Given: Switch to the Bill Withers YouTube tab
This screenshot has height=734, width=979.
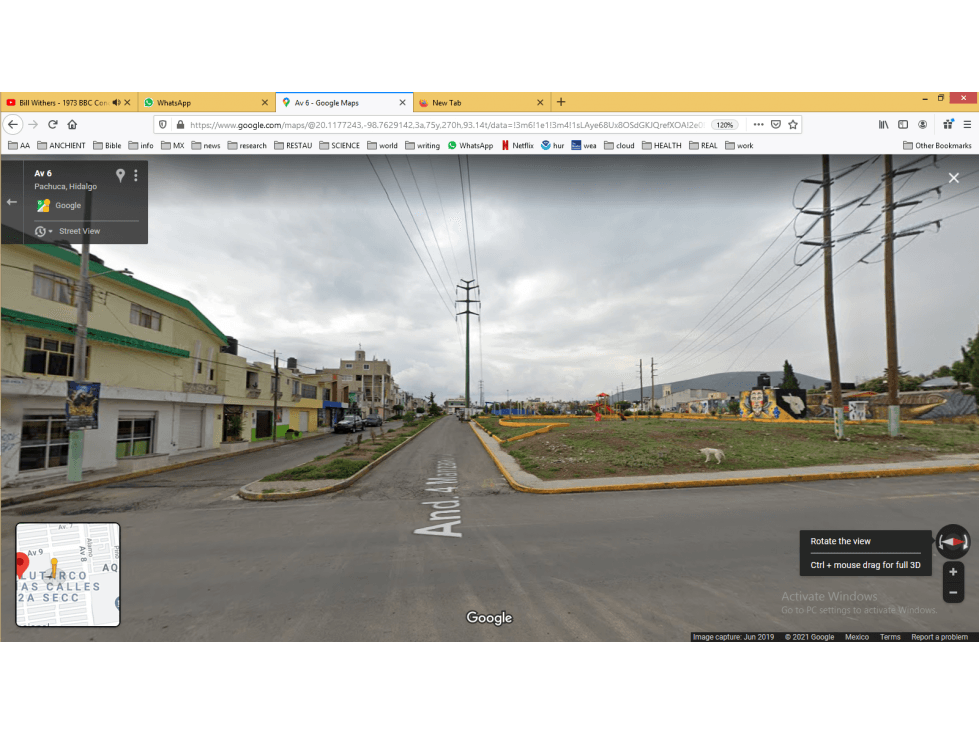Looking at the screenshot, I should [x=69, y=102].
